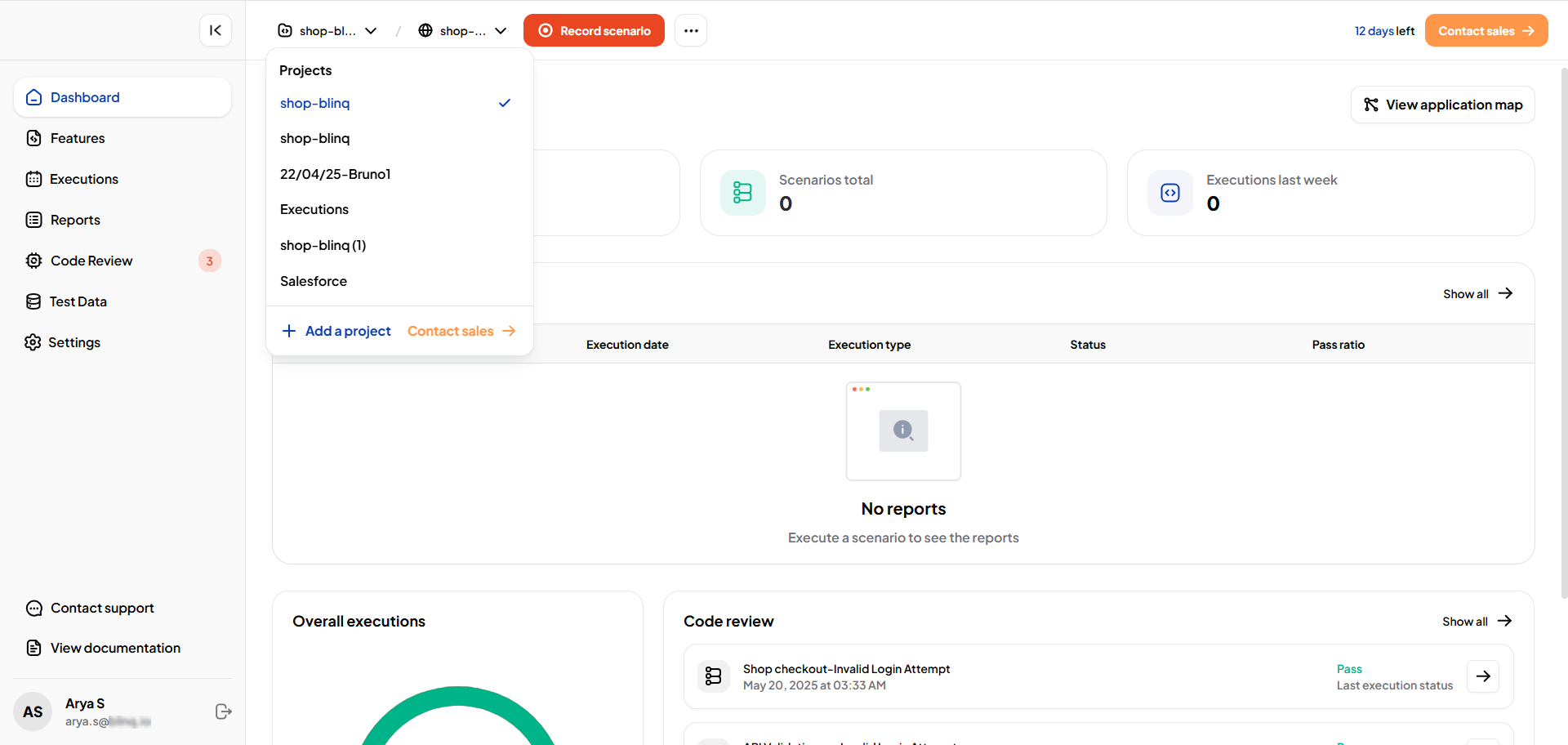Collapse the sidebar with the arrow icon

216,30
